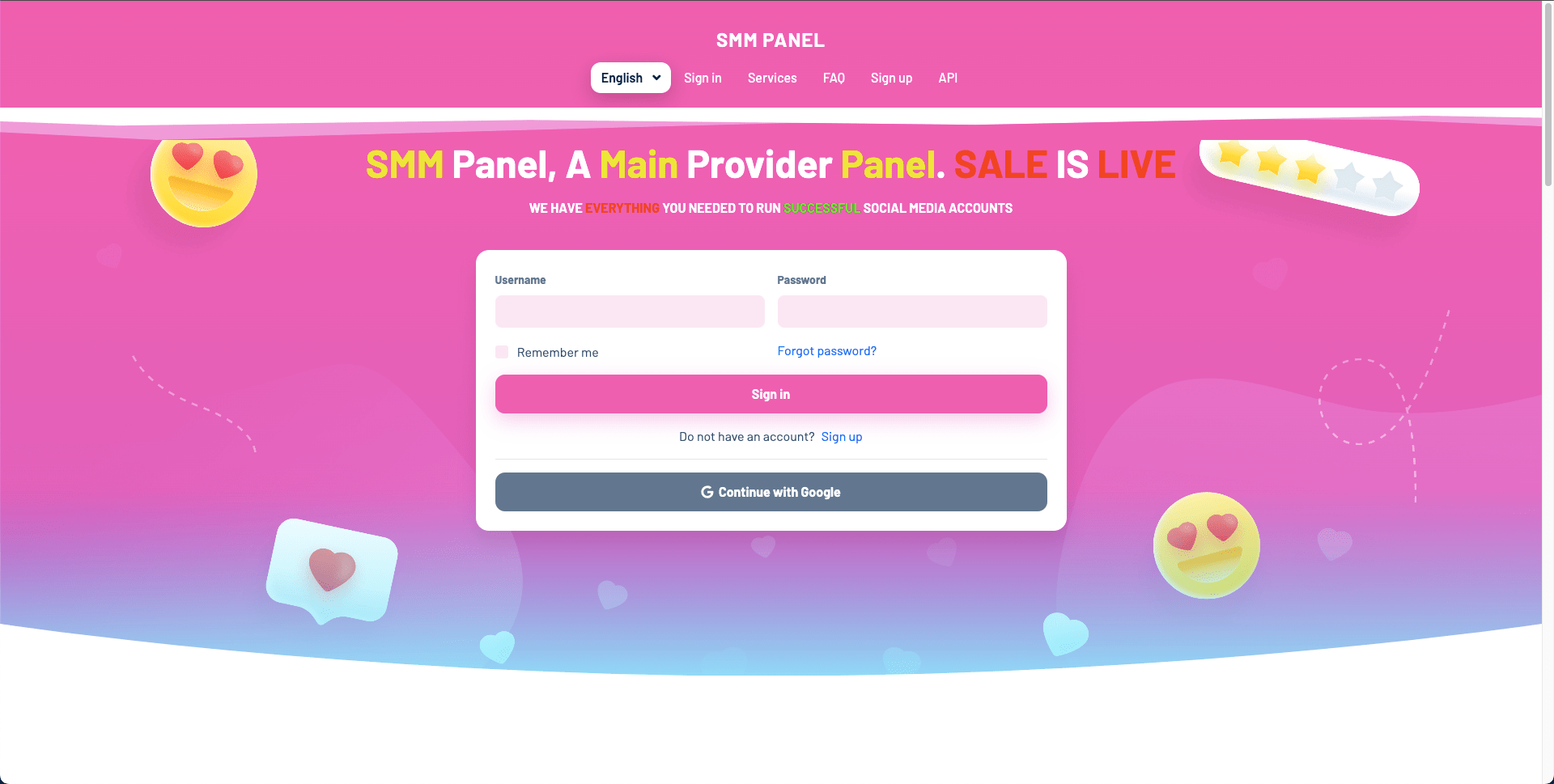
Task: Open Sign up from the top menu
Action: tap(891, 78)
